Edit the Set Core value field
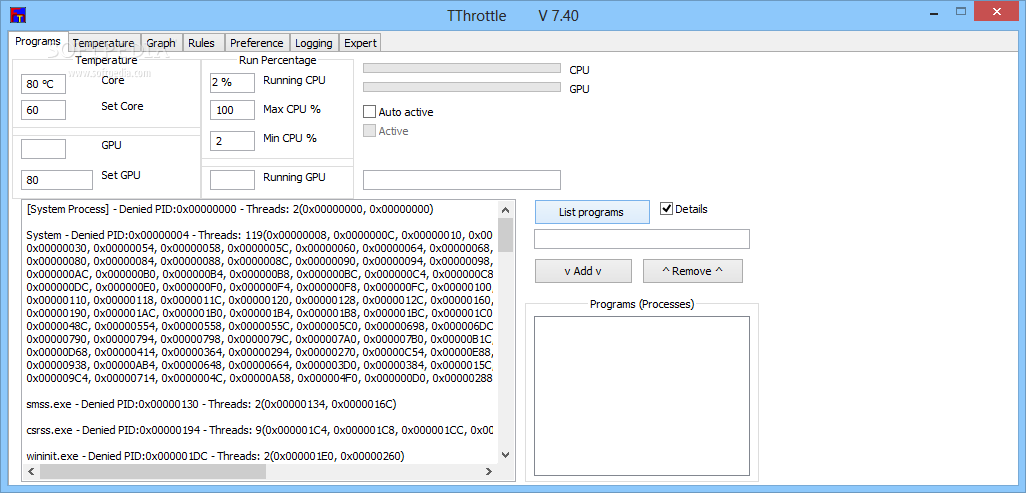The image size is (1026, 493). click(44, 110)
